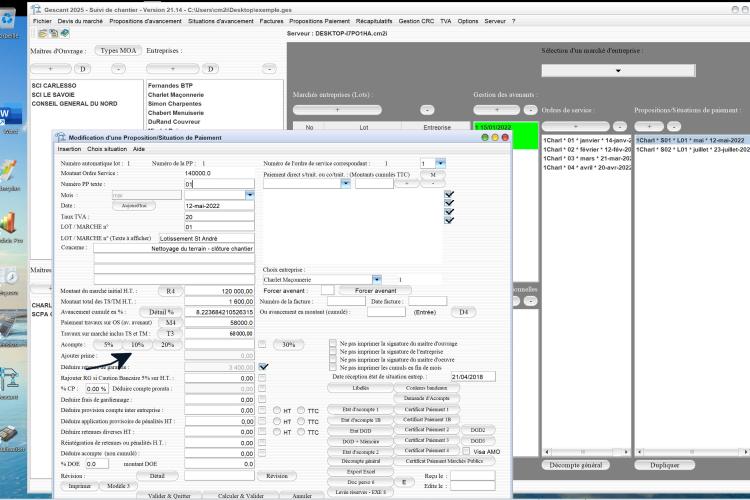Check Ne pas imprimer la signature du maître d'oeuvre
750x500 pixels.
[x=333, y=359]
